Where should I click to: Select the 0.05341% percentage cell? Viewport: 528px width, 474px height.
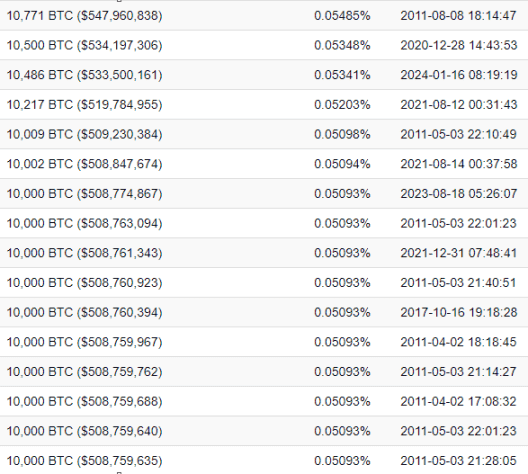coord(342,75)
